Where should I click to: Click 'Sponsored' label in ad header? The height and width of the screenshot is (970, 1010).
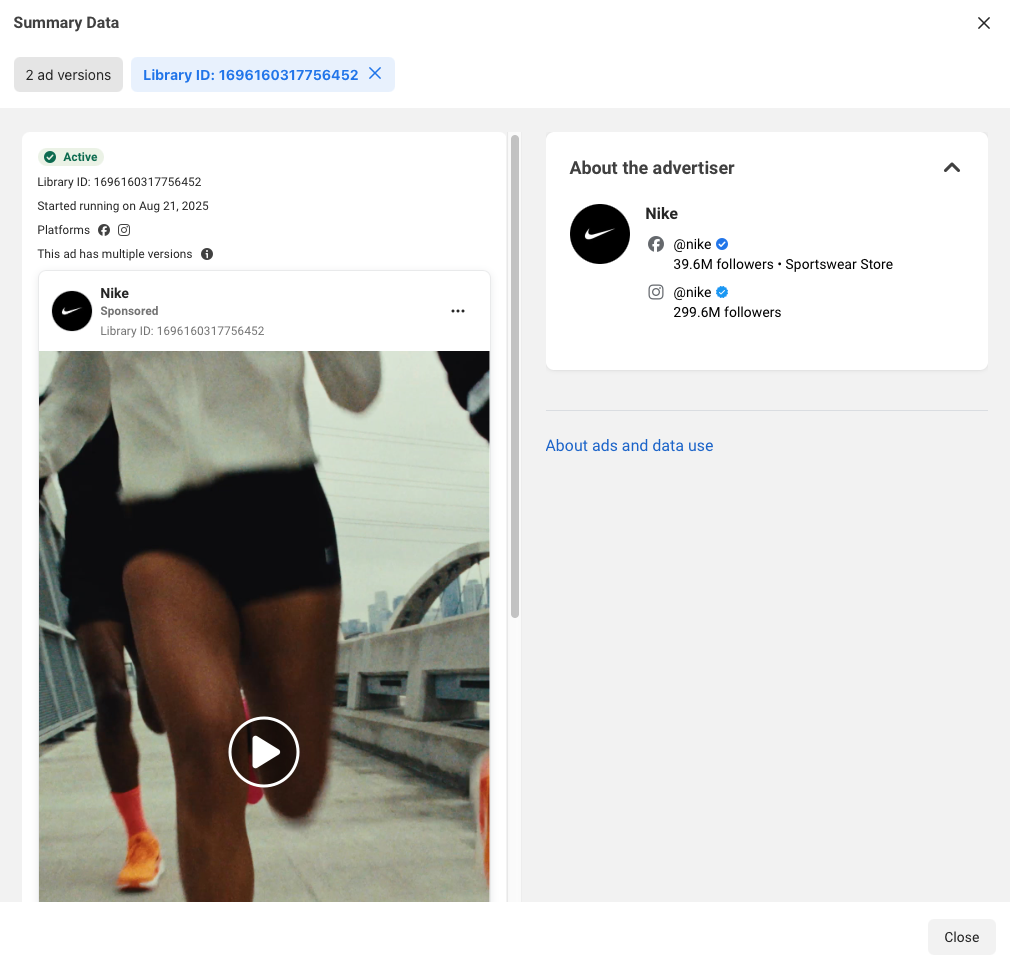(129, 311)
